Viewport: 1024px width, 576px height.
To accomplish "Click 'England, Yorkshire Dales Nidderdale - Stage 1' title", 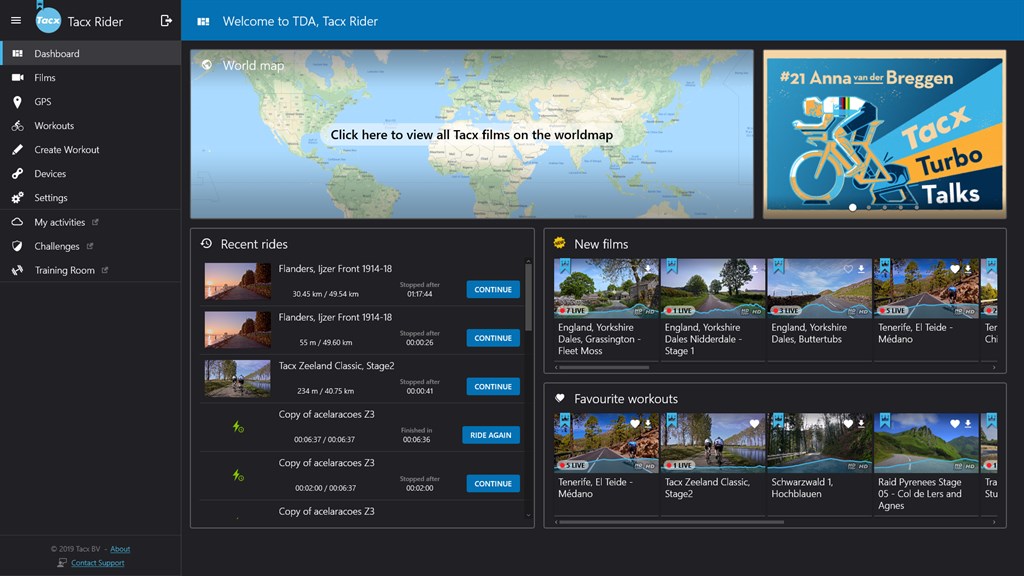I will point(703,339).
